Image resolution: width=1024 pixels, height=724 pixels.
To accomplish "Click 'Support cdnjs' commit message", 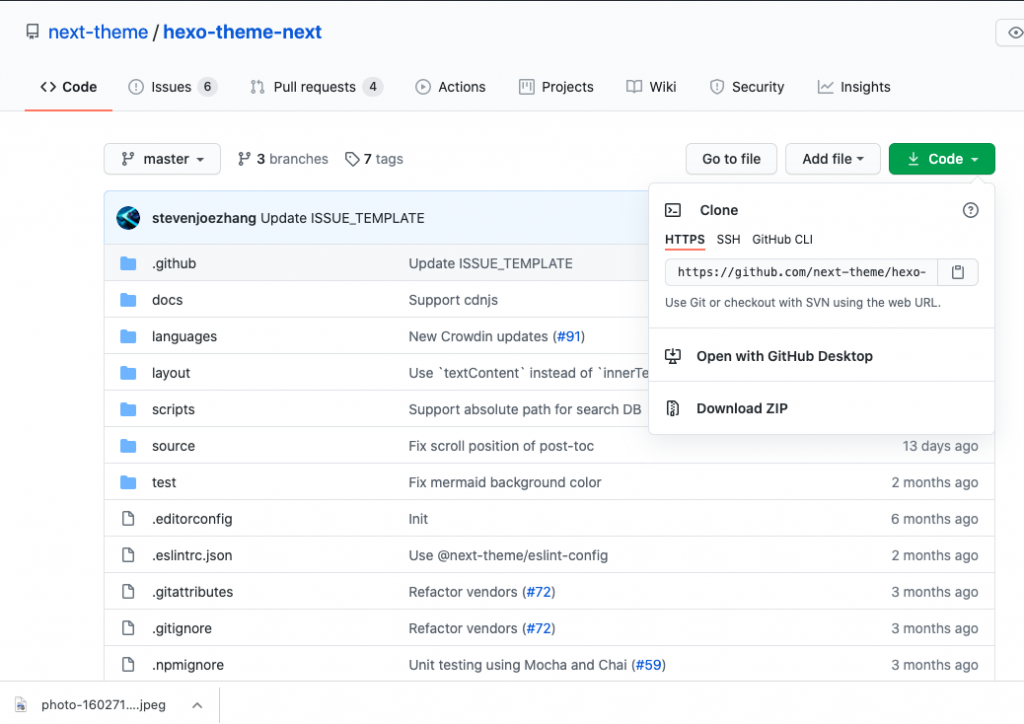I will coord(453,300).
